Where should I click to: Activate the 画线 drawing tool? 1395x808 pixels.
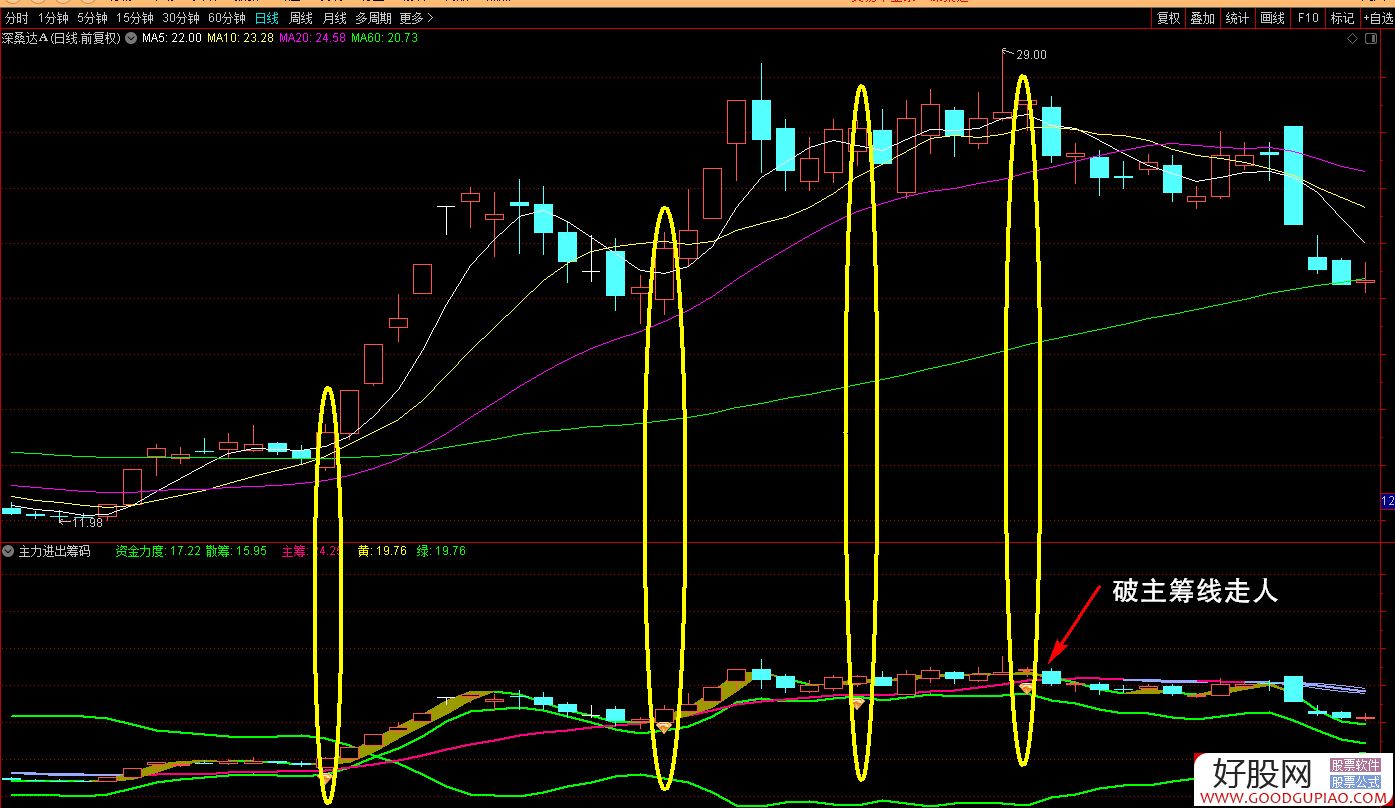click(1272, 18)
